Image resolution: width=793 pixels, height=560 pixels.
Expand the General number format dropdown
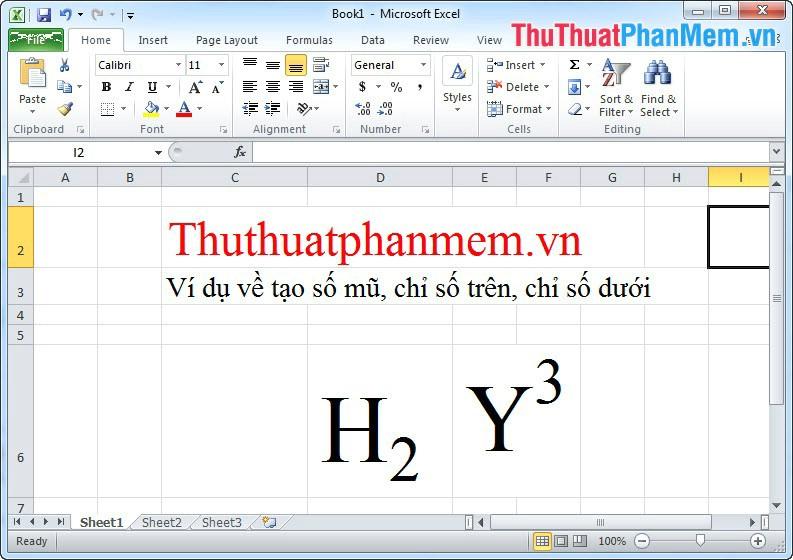pyautogui.click(x=423, y=65)
